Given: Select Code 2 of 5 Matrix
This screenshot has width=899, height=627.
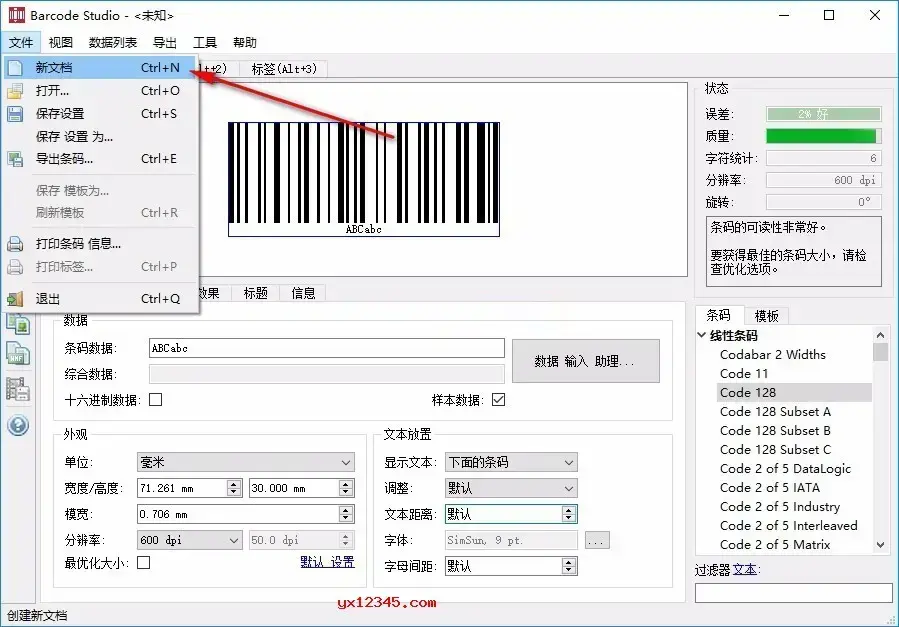Looking at the screenshot, I should 775,544.
